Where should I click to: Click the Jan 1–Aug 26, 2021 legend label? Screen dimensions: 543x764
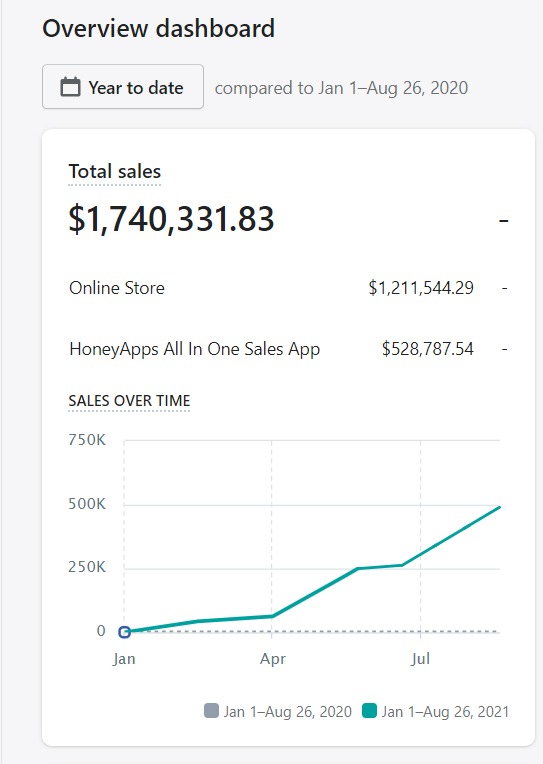tap(445, 712)
